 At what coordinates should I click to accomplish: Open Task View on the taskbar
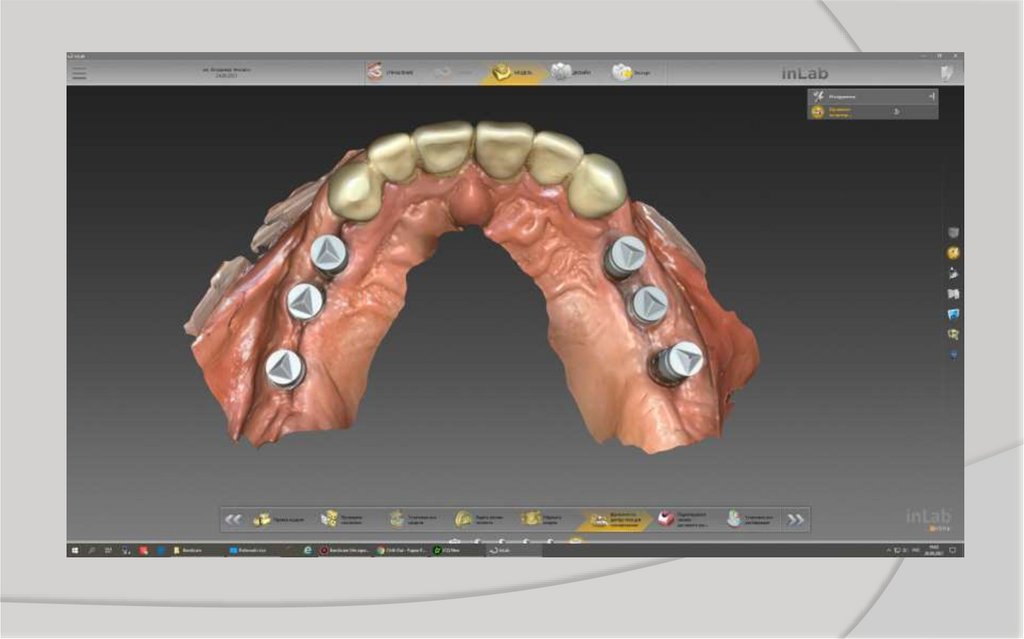pyautogui.click(x=109, y=550)
